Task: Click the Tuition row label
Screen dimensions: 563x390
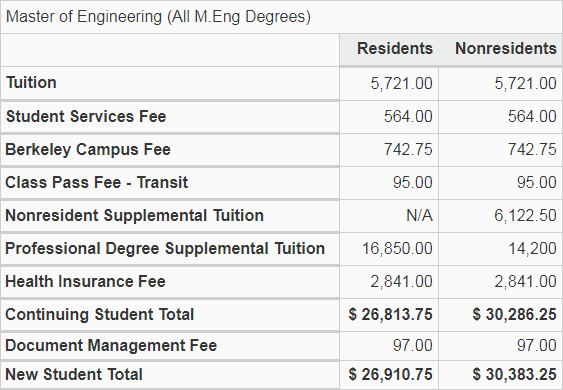Action: [31, 83]
